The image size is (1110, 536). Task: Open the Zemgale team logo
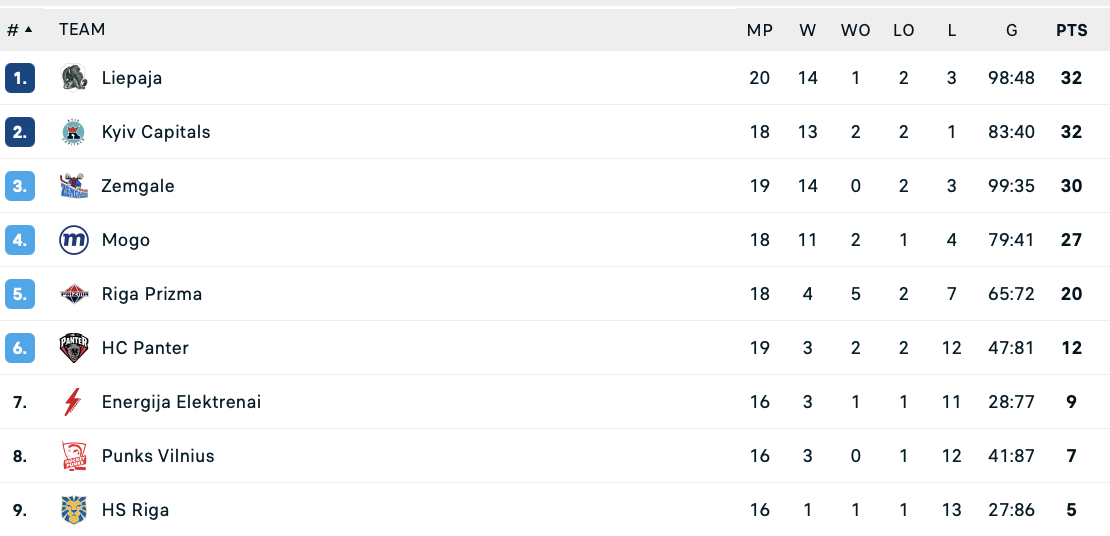[x=74, y=186]
